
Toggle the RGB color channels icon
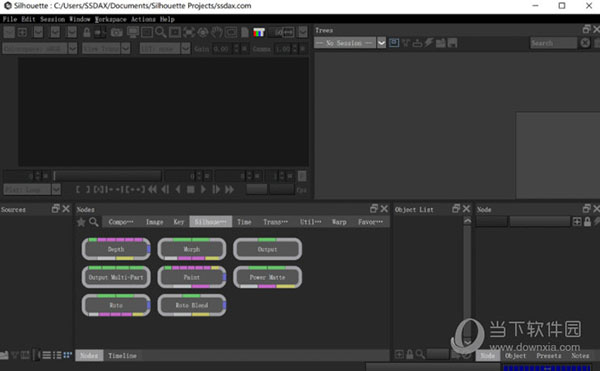pos(259,33)
